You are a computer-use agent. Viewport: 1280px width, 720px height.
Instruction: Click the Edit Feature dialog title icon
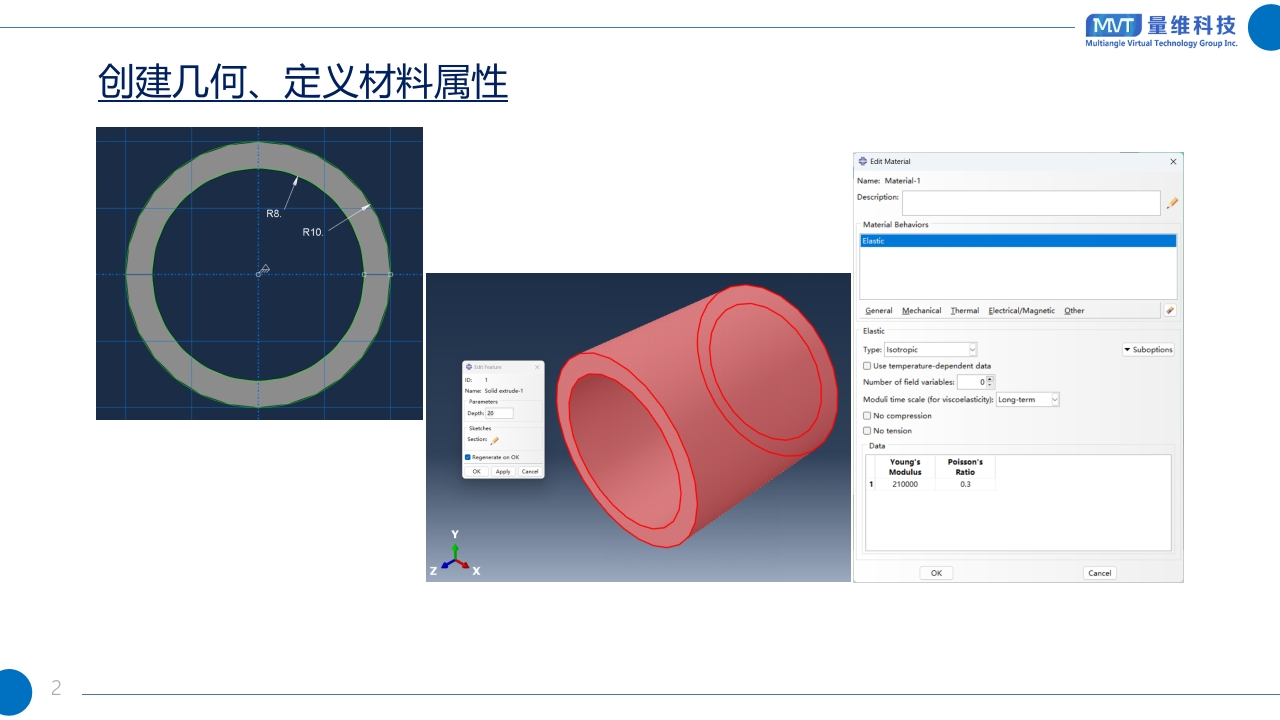coord(468,367)
